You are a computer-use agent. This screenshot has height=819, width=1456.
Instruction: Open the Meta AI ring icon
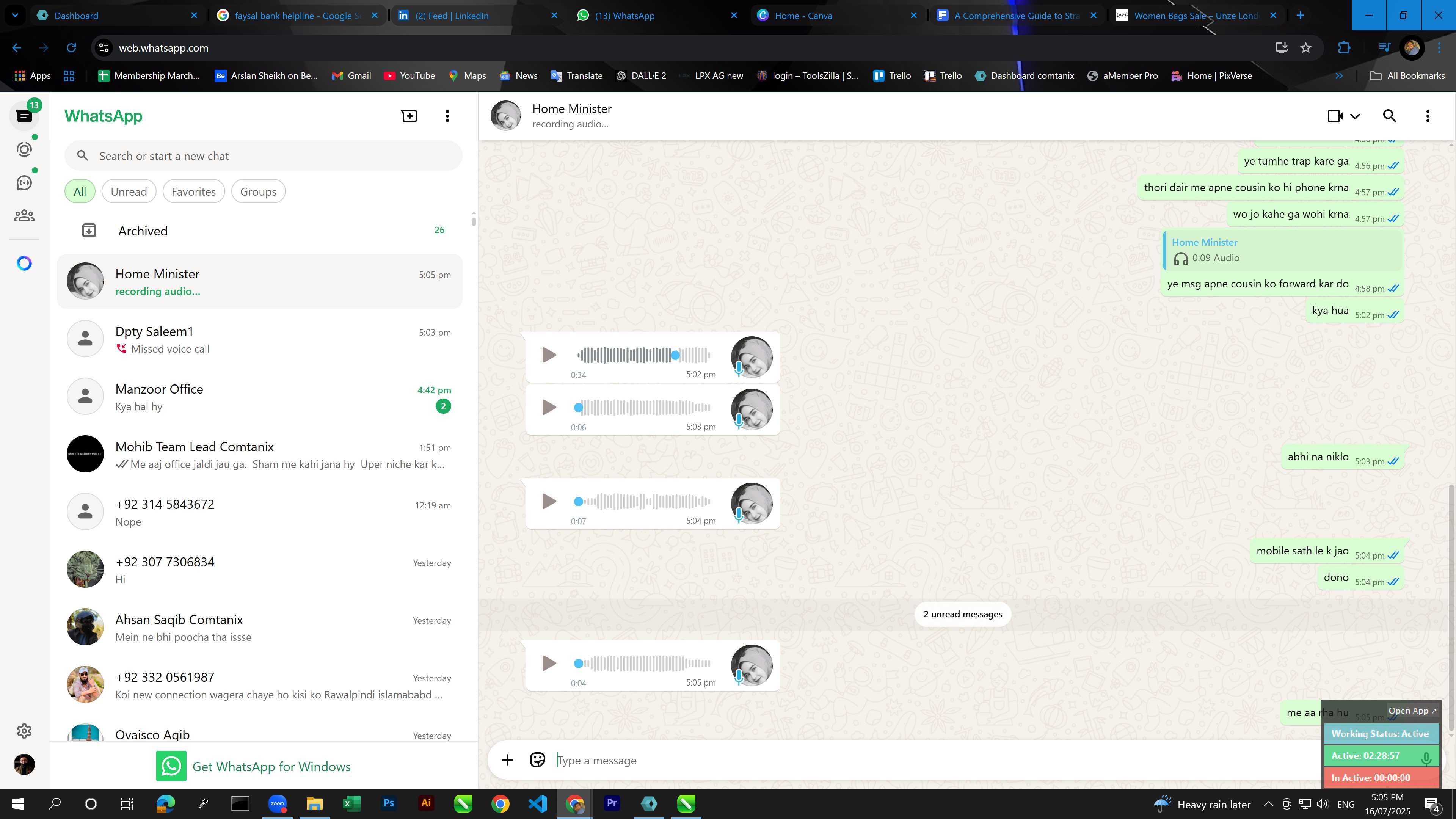(x=24, y=263)
